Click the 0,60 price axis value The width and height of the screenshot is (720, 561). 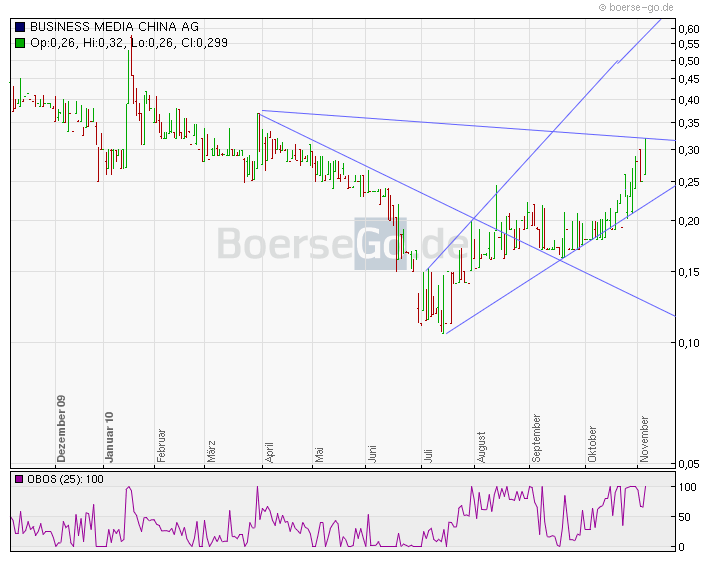(x=689, y=29)
